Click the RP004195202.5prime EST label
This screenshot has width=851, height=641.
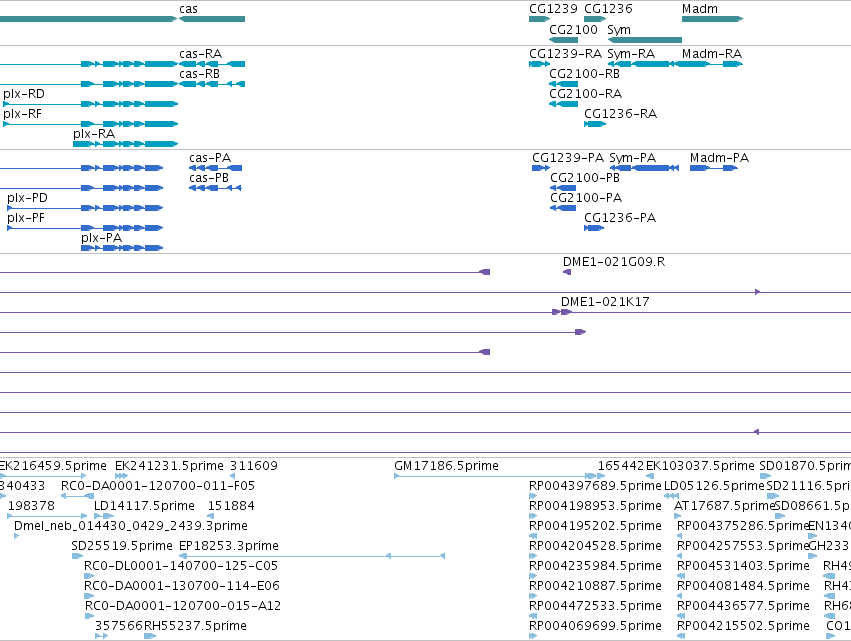pyautogui.click(x=595, y=526)
